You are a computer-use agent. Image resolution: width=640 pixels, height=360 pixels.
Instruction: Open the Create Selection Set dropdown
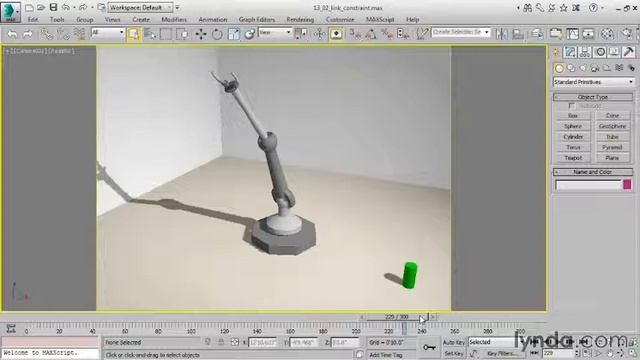[x=460, y=32]
